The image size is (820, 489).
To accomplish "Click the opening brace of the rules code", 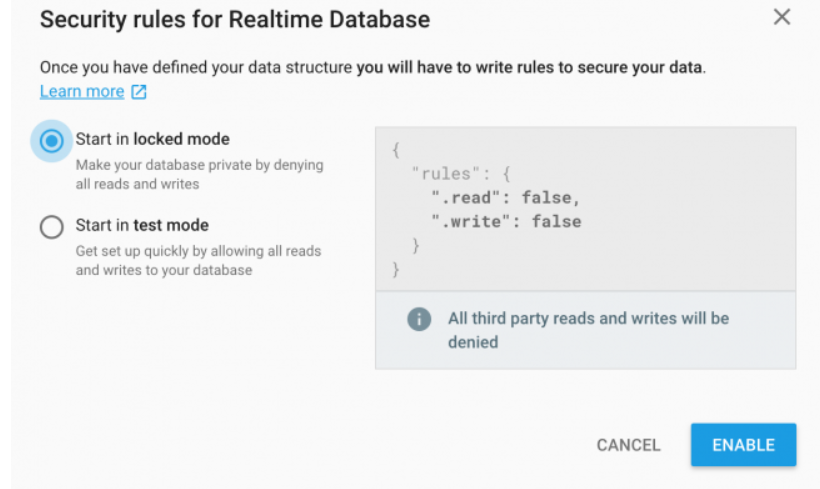I will coord(396,150).
